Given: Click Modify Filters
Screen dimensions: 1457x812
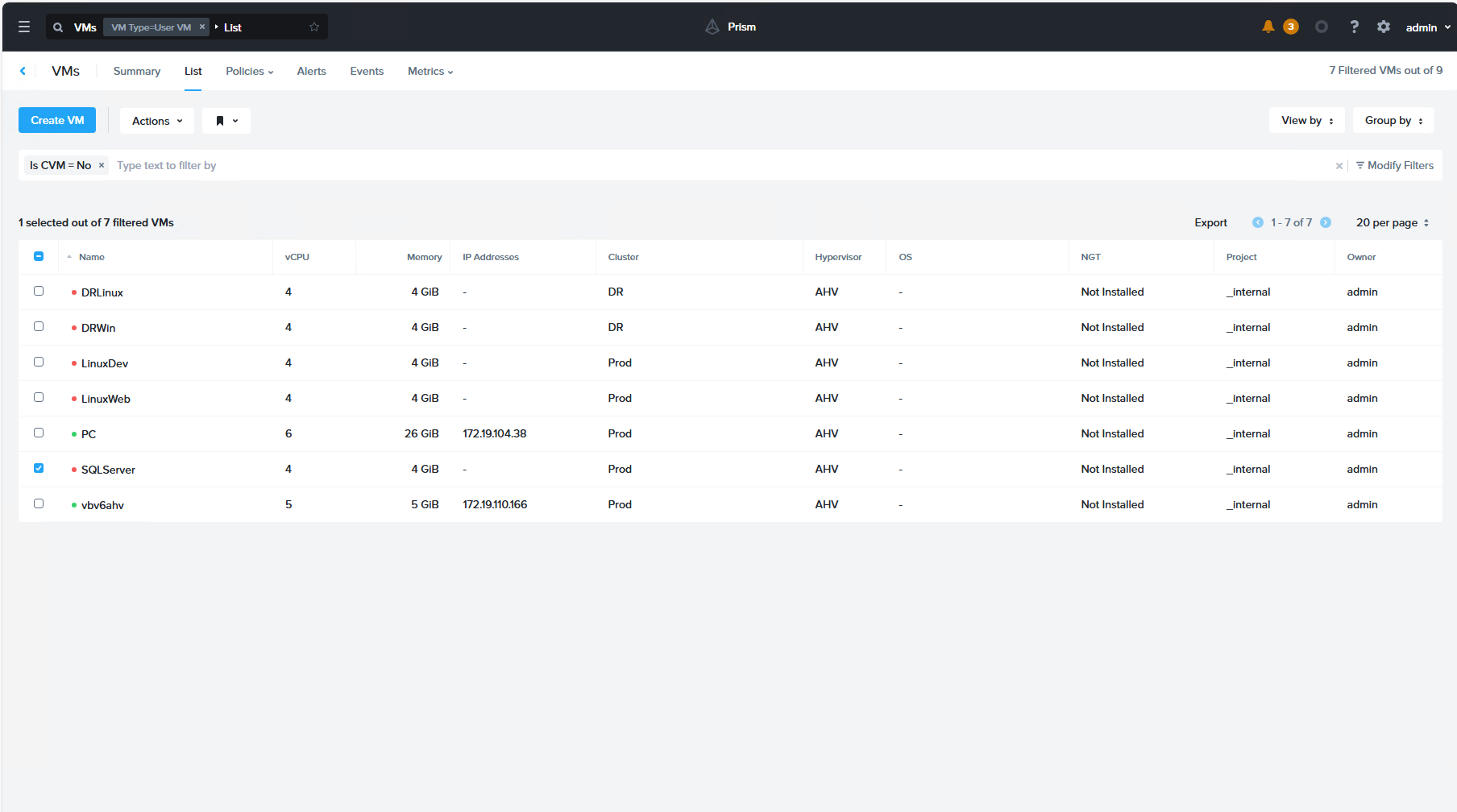Looking at the screenshot, I should pyautogui.click(x=1395, y=165).
